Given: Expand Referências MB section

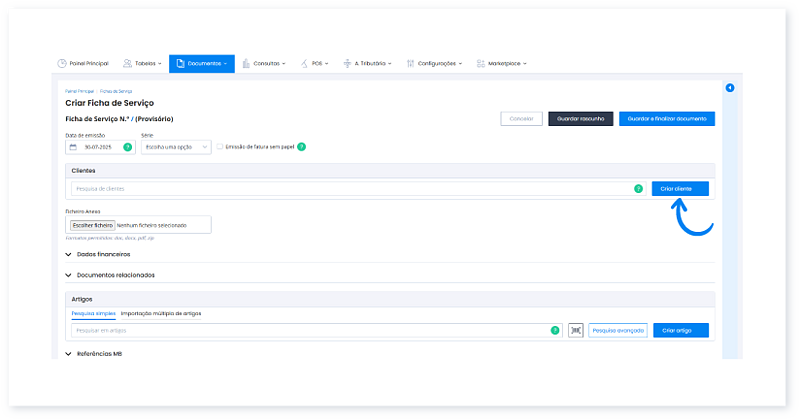Looking at the screenshot, I should [x=99, y=354].
